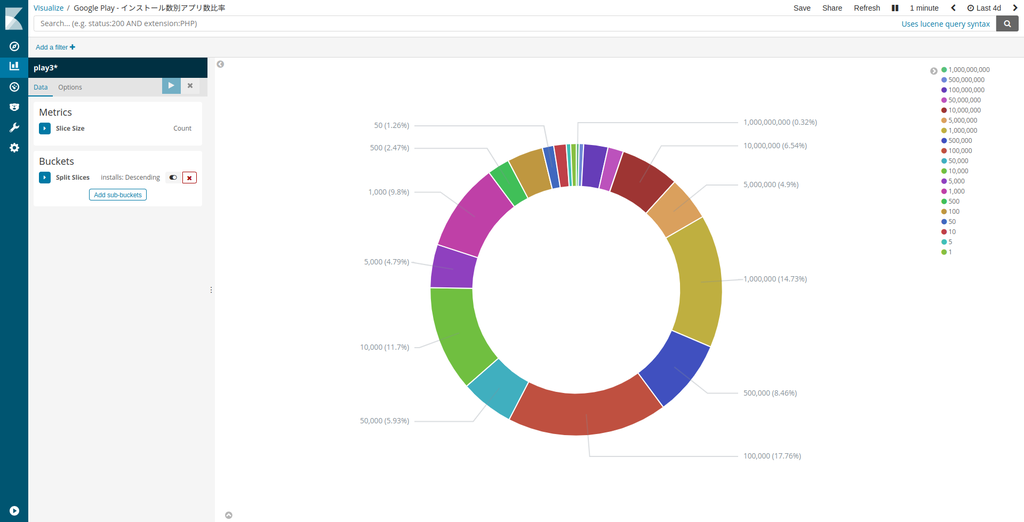Click Save in top menu
1024x522 pixels.
pos(802,8)
